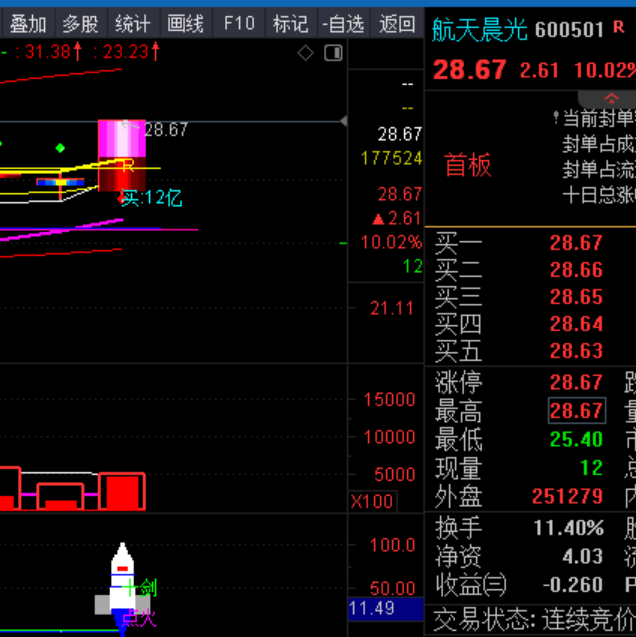Click the 23.23 indicator value in header
Screen dimensions: 636x637
[x=126, y=52]
